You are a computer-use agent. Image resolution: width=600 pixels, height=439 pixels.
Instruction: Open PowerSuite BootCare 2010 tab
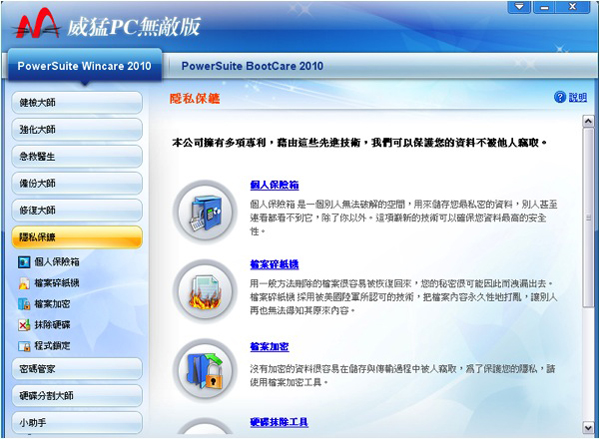click(x=252, y=66)
